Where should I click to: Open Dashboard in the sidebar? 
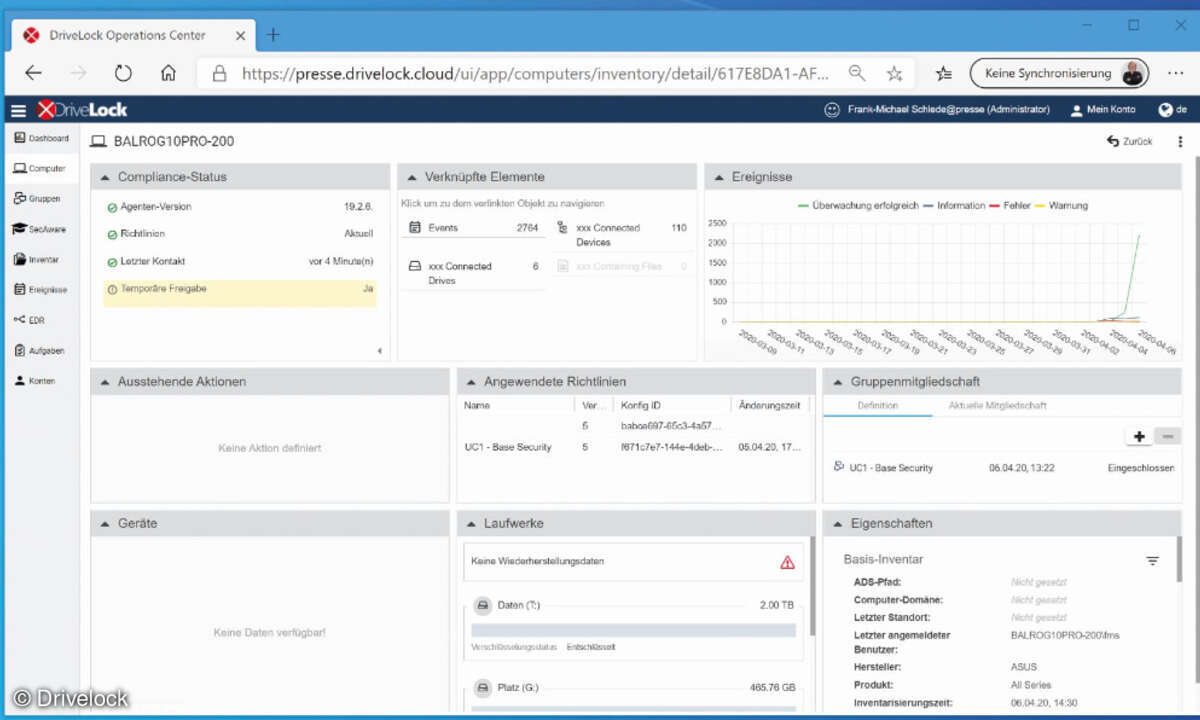point(40,138)
